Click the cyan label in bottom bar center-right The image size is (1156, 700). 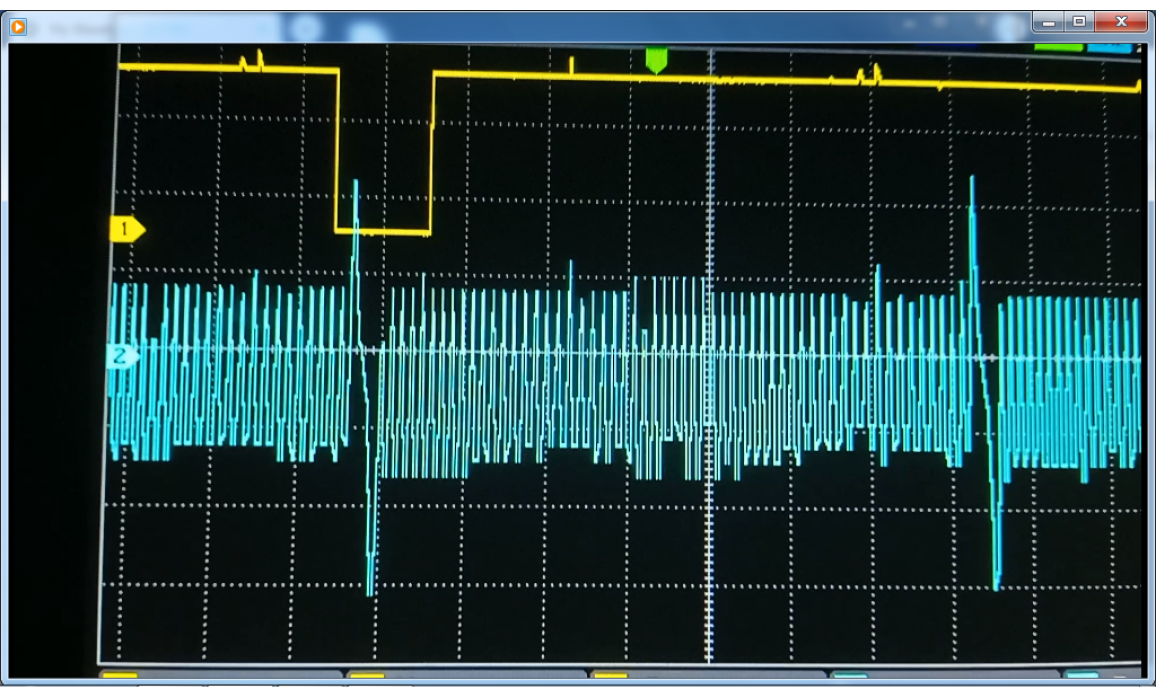(x=850, y=676)
